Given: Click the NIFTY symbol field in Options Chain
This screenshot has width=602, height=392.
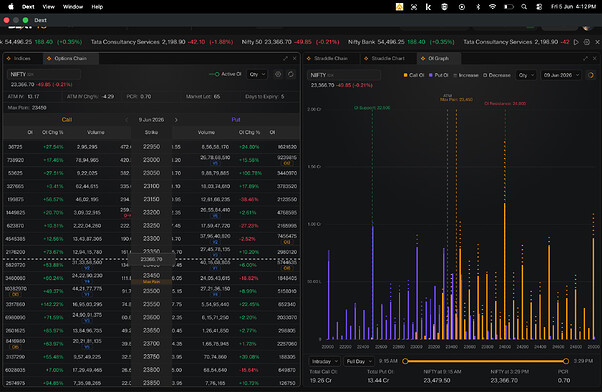Looking at the screenshot, I should pos(43,74).
